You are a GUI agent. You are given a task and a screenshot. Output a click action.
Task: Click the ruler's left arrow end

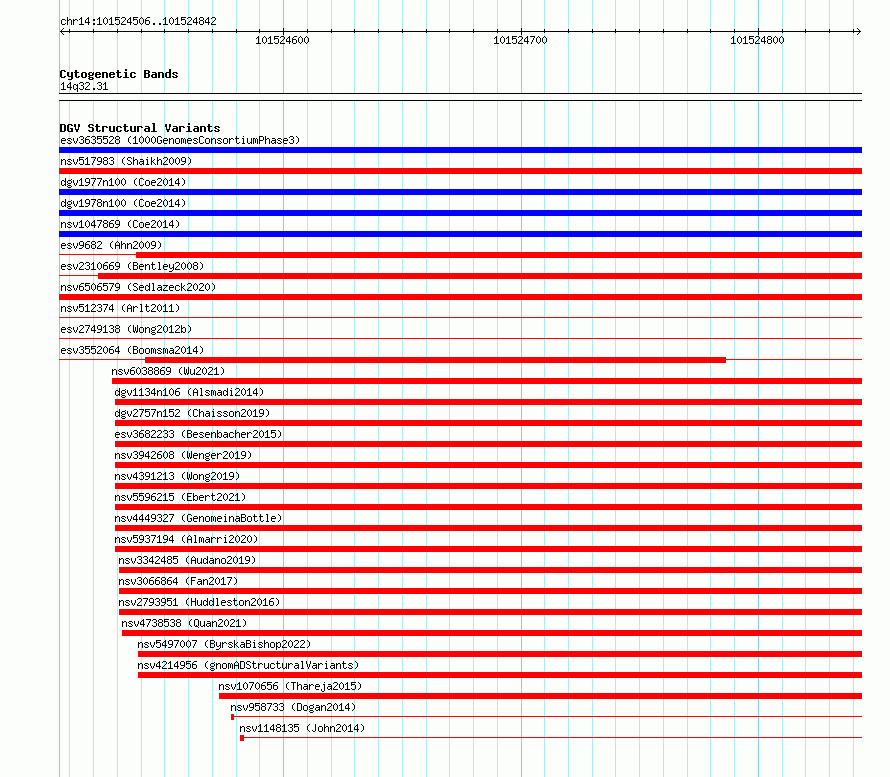(x=62, y=31)
